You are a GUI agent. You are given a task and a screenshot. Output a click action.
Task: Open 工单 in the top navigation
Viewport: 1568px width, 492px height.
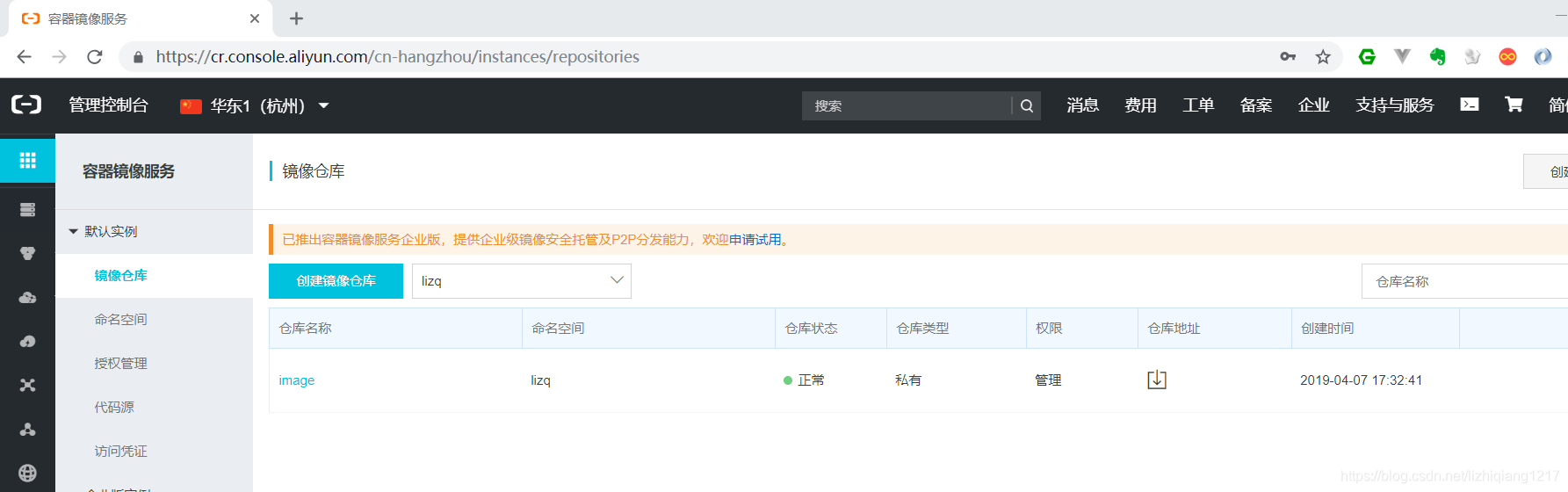click(x=1198, y=105)
